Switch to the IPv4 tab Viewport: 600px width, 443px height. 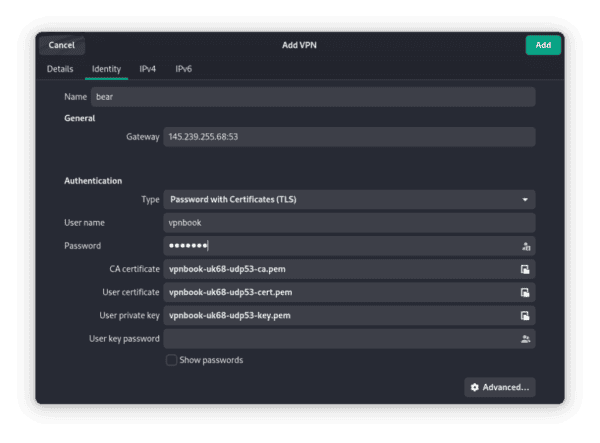point(148,69)
